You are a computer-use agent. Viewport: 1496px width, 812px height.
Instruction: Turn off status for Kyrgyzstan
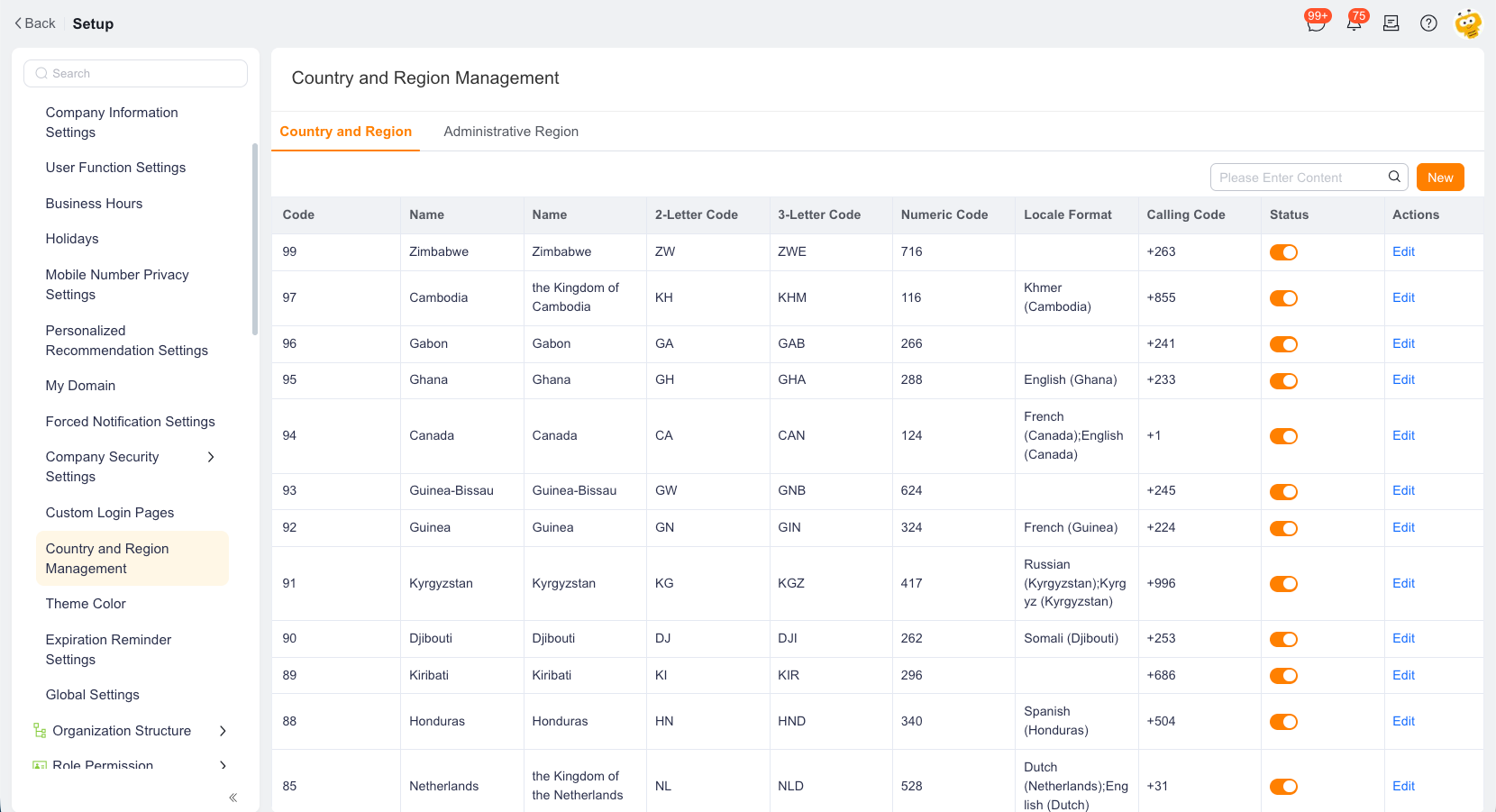[1283, 584]
